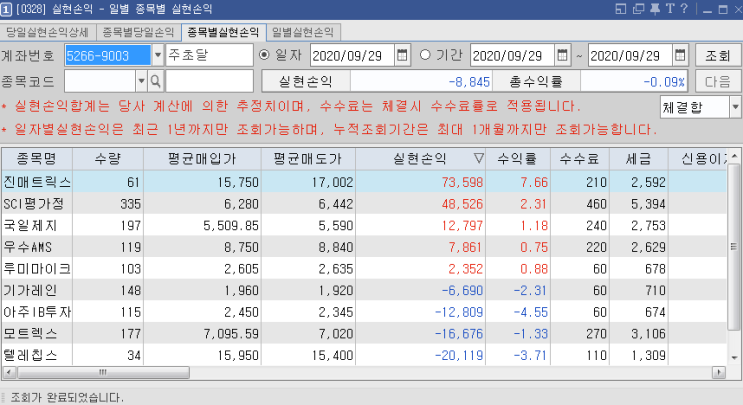Click the 계좌번호 field 5266-9003
743x405 pixels.
pos(108,55)
